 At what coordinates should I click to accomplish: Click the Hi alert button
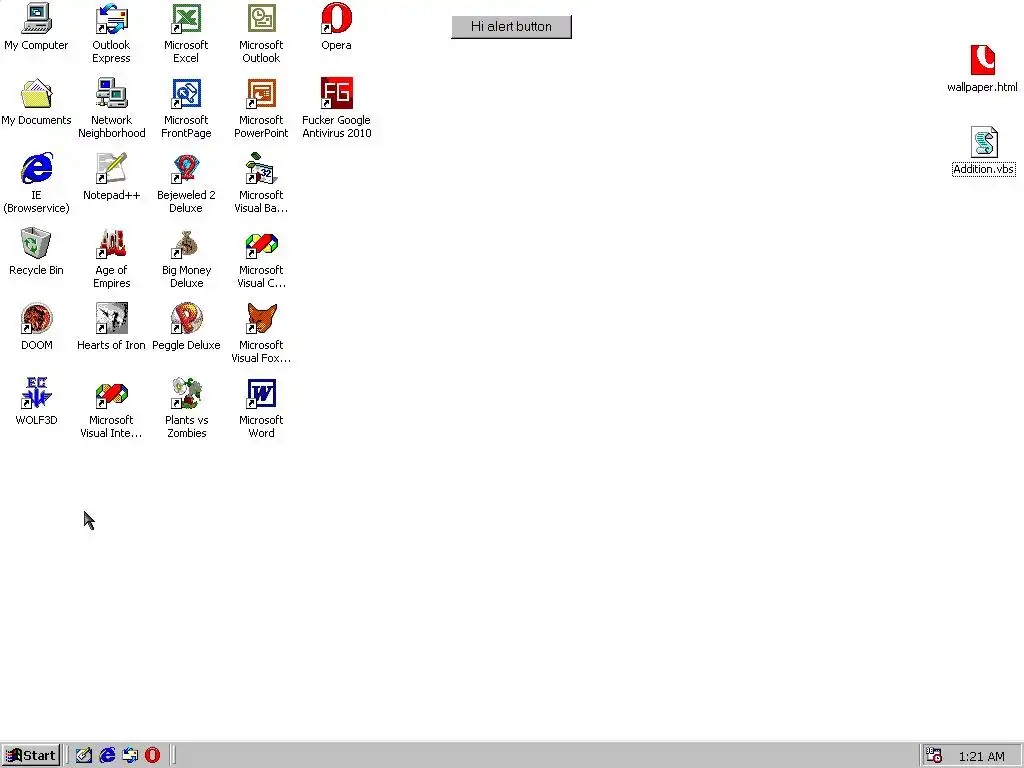[511, 27]
